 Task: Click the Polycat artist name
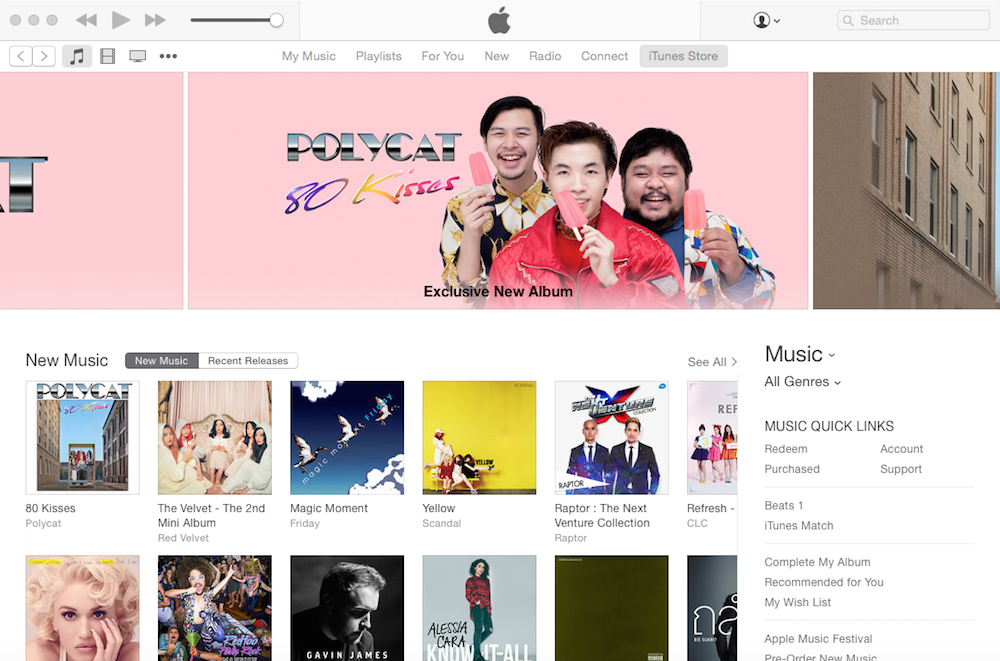click(43, 523)
